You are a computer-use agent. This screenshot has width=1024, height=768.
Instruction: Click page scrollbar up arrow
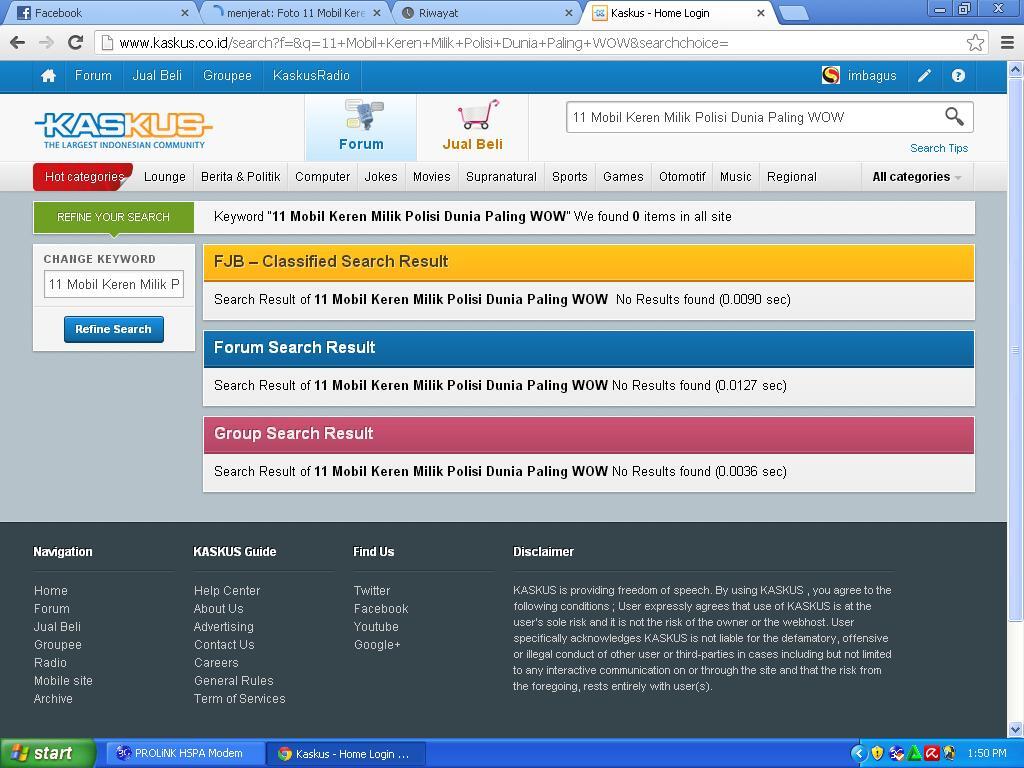[1016, 69]
